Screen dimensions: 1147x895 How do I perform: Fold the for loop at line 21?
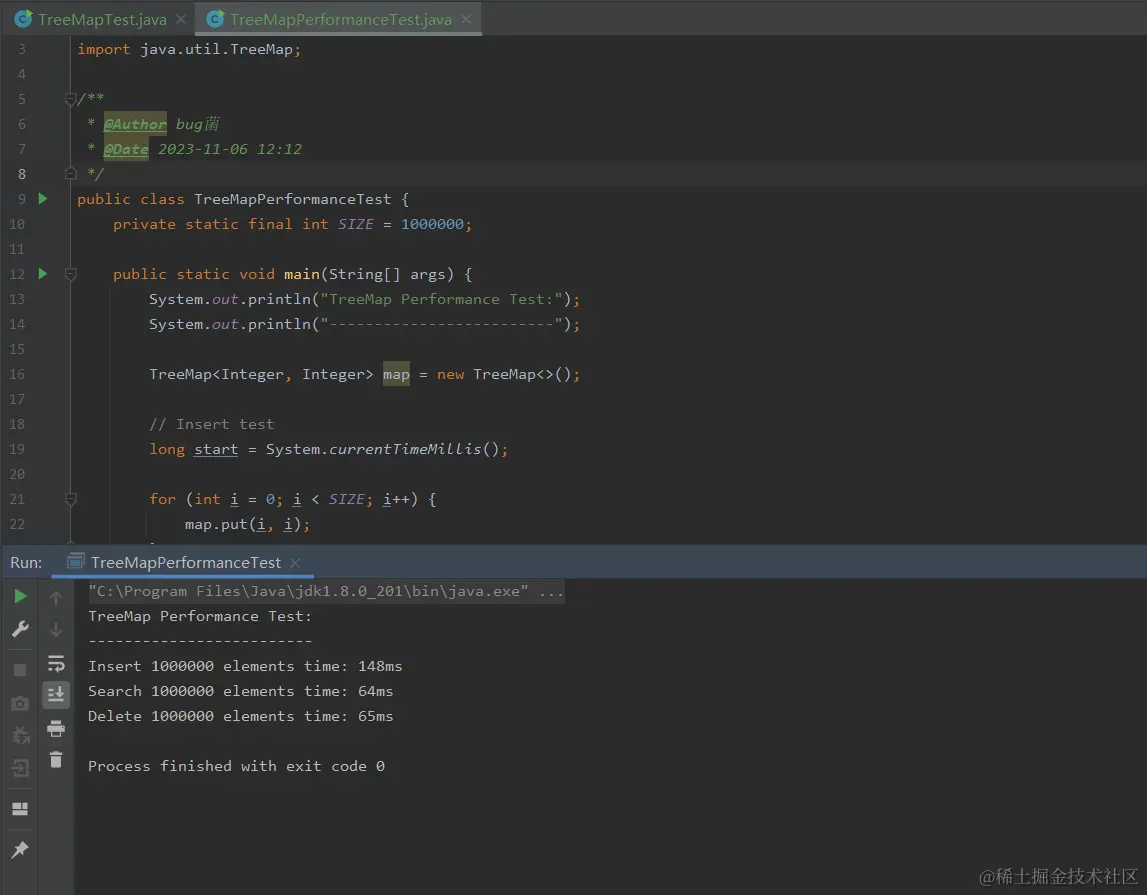(70, 499)
